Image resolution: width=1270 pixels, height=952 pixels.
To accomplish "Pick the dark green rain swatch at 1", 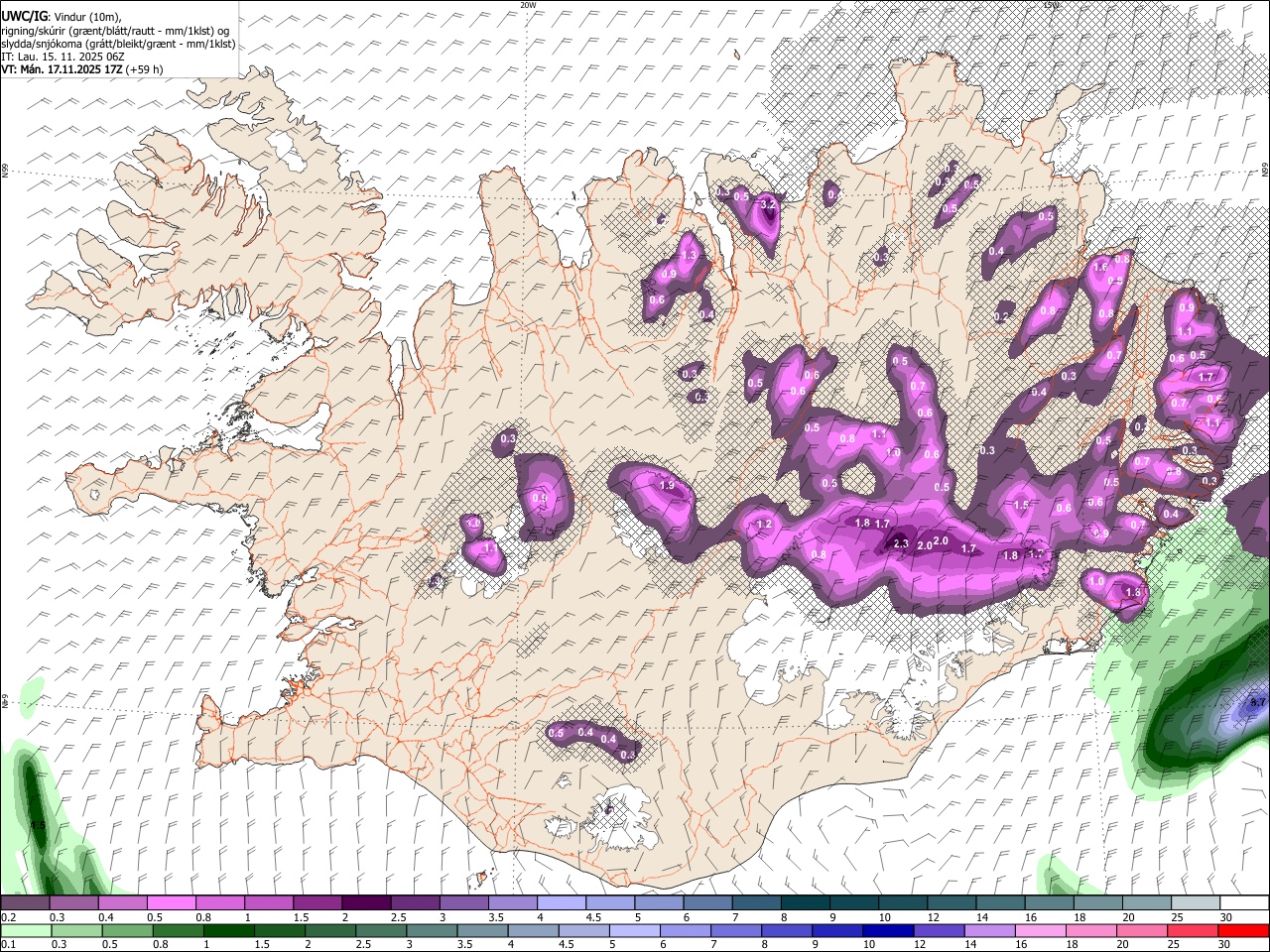I will 228,930.
